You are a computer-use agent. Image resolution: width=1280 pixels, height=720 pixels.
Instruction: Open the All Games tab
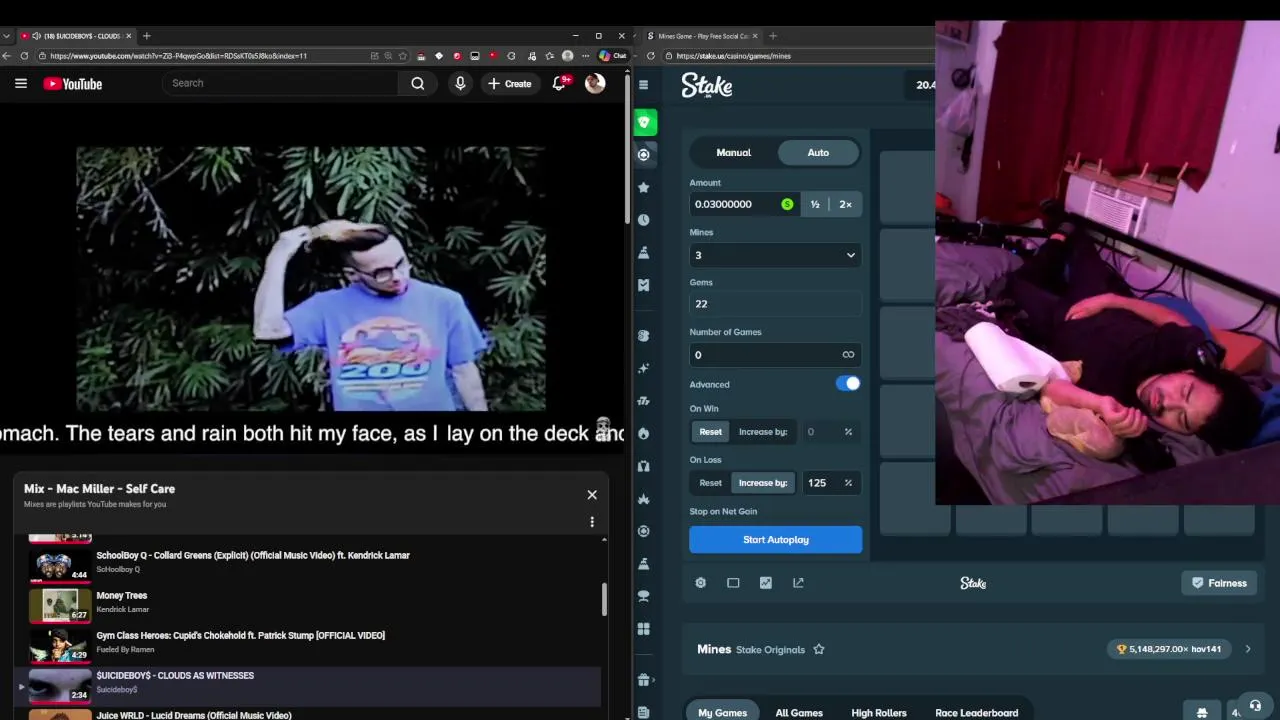799,713
